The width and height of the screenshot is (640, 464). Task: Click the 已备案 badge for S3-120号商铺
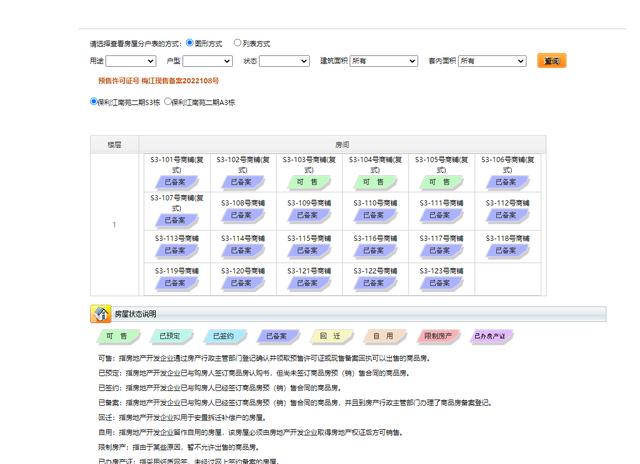point(242,283)
